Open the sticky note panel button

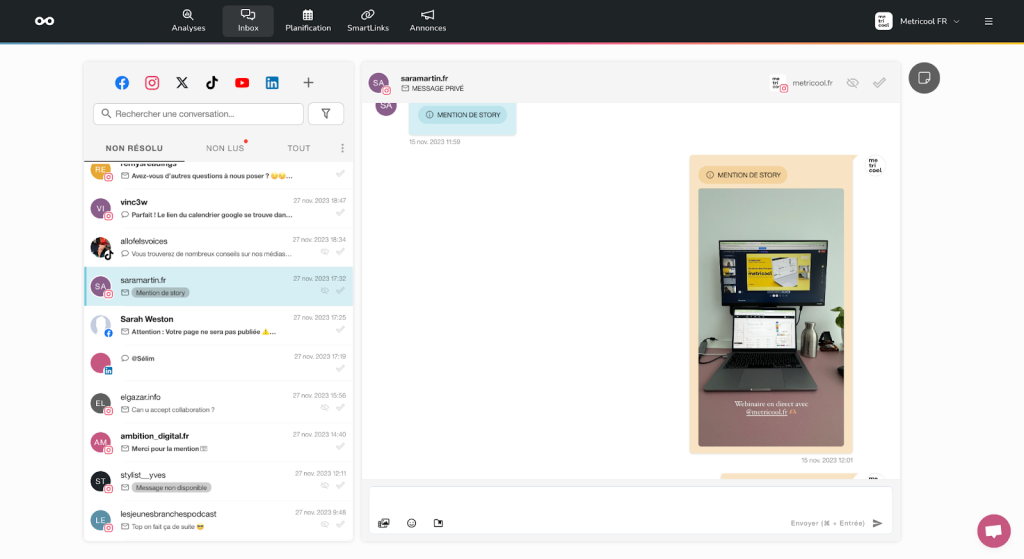(x=924, y=78)
